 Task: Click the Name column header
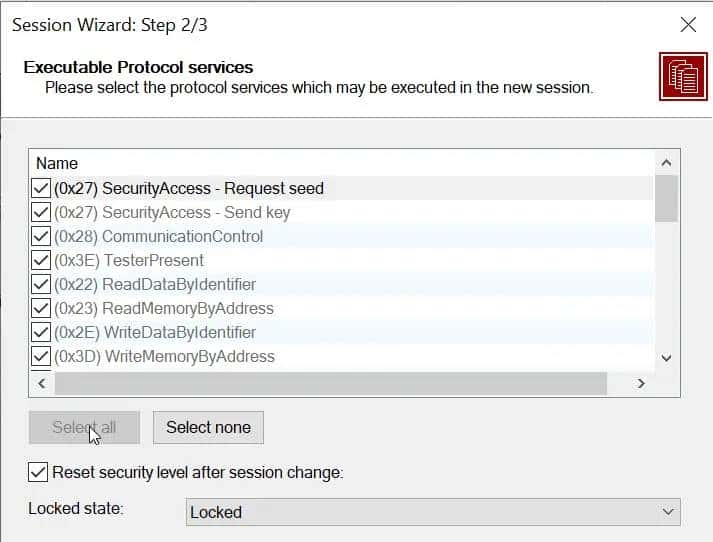click(x=57, y=163)
